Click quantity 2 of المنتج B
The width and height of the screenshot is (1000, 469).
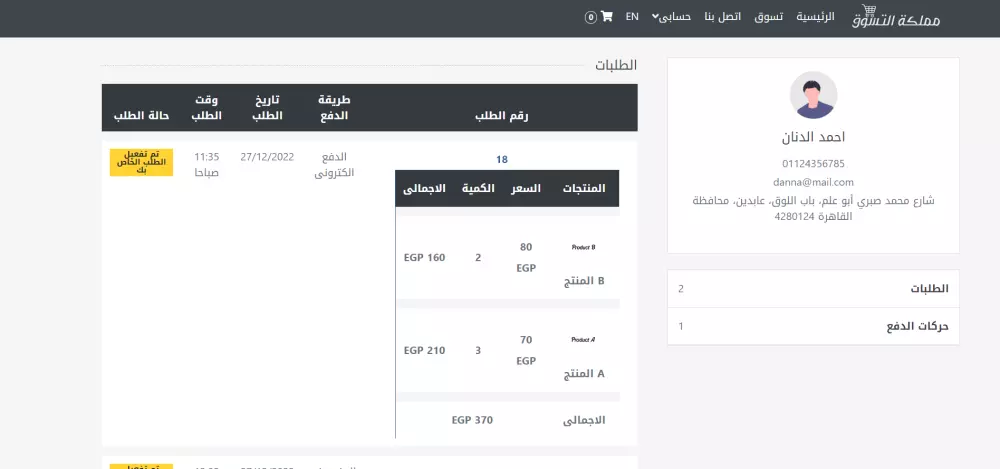point(478,258)
